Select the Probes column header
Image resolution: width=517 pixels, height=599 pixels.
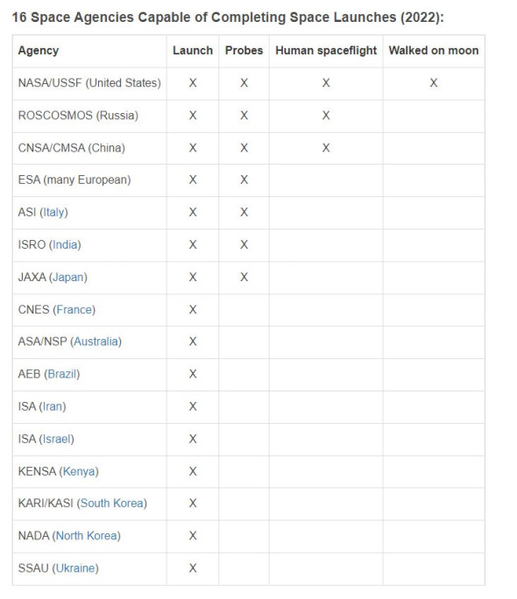point(244,50)
